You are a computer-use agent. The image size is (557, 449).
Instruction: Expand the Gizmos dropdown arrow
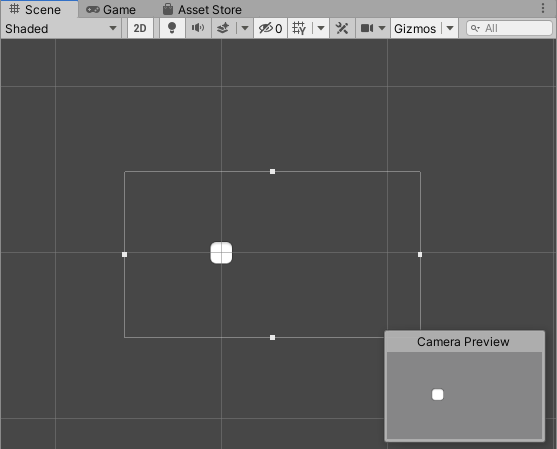click(450, 28)
